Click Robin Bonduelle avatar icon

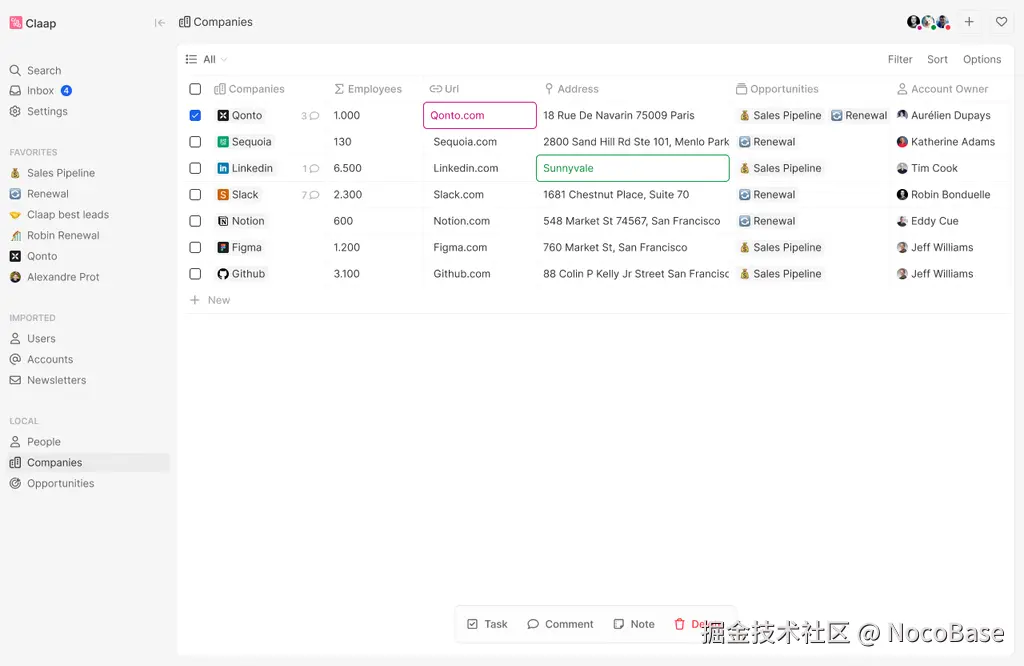[x=902, y=195]
